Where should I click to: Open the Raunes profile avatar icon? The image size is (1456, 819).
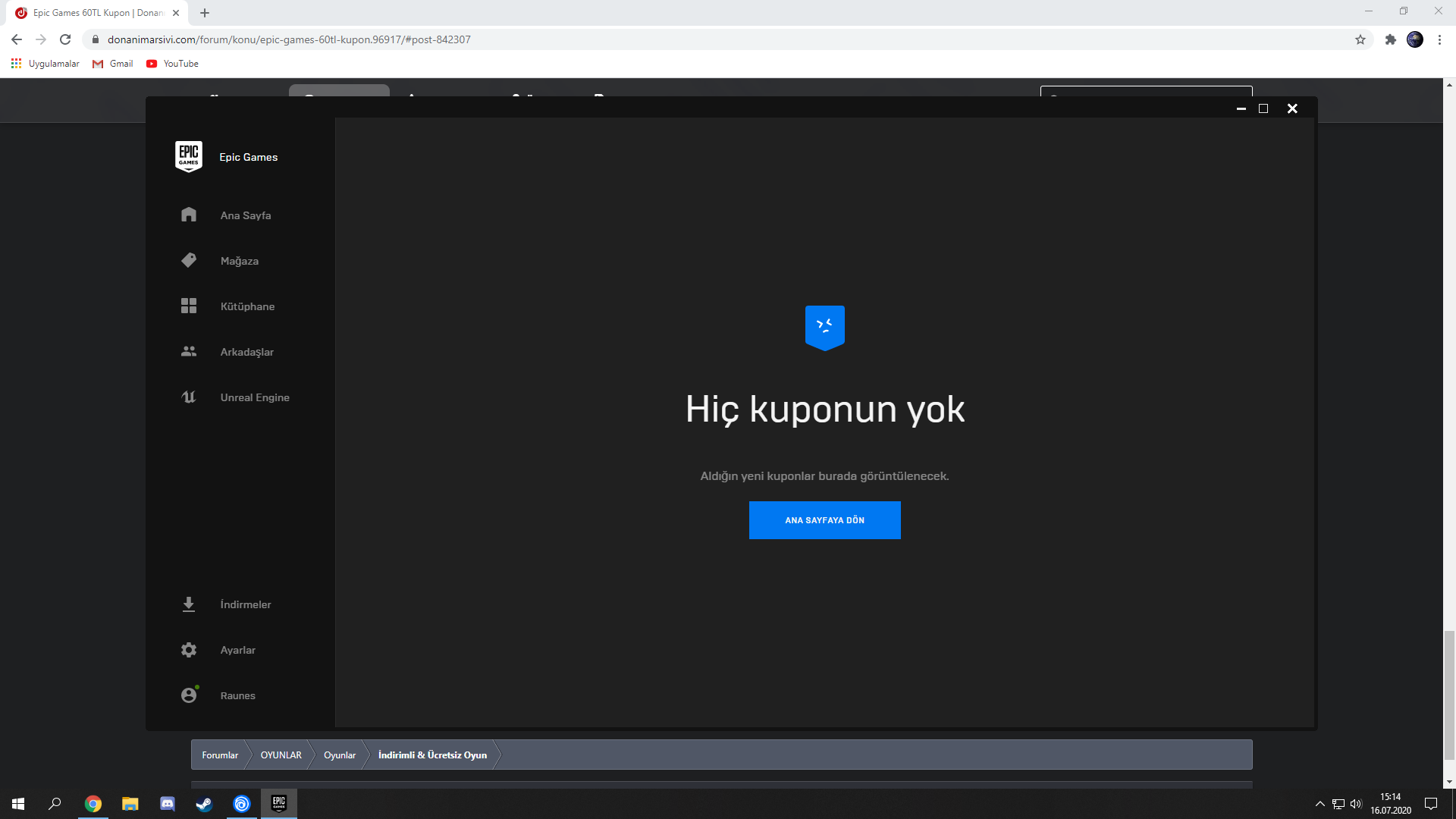coord(189,695)
